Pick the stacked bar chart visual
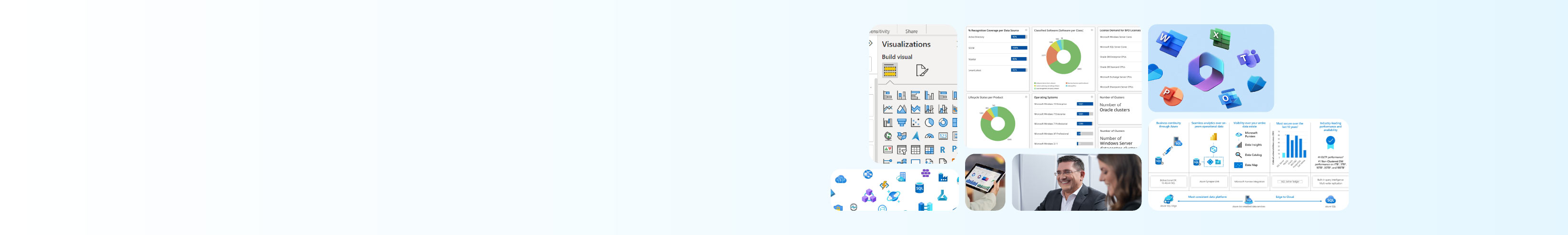 point(887,95)
